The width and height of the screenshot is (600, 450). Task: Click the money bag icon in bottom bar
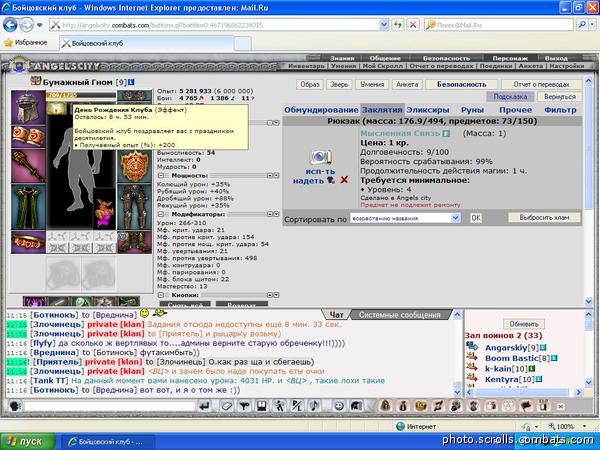coord(403,406)
